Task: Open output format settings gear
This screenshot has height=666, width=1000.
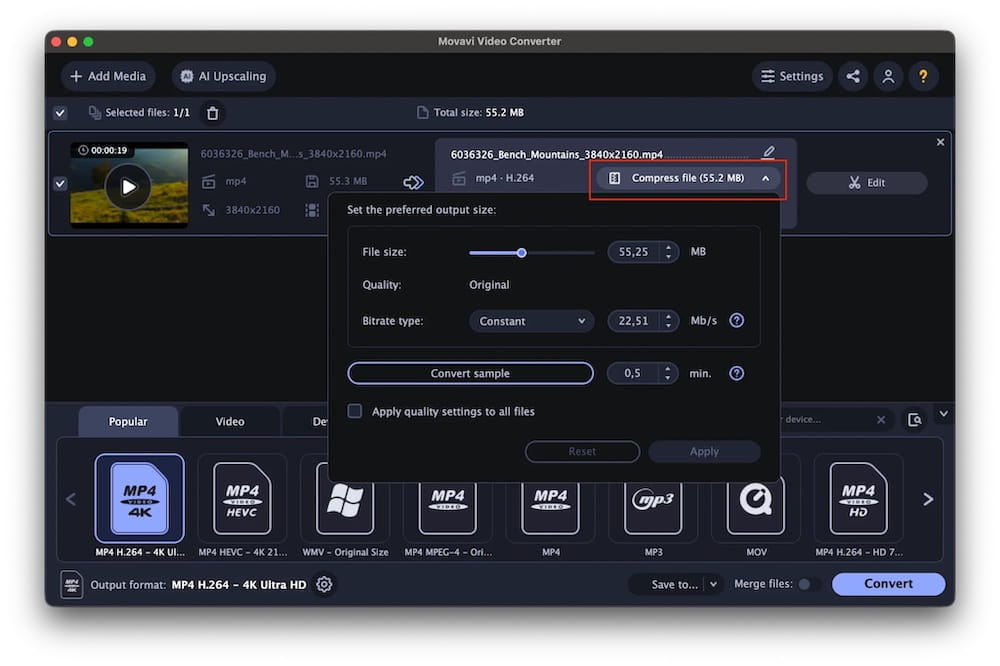Action: point(324,584)
